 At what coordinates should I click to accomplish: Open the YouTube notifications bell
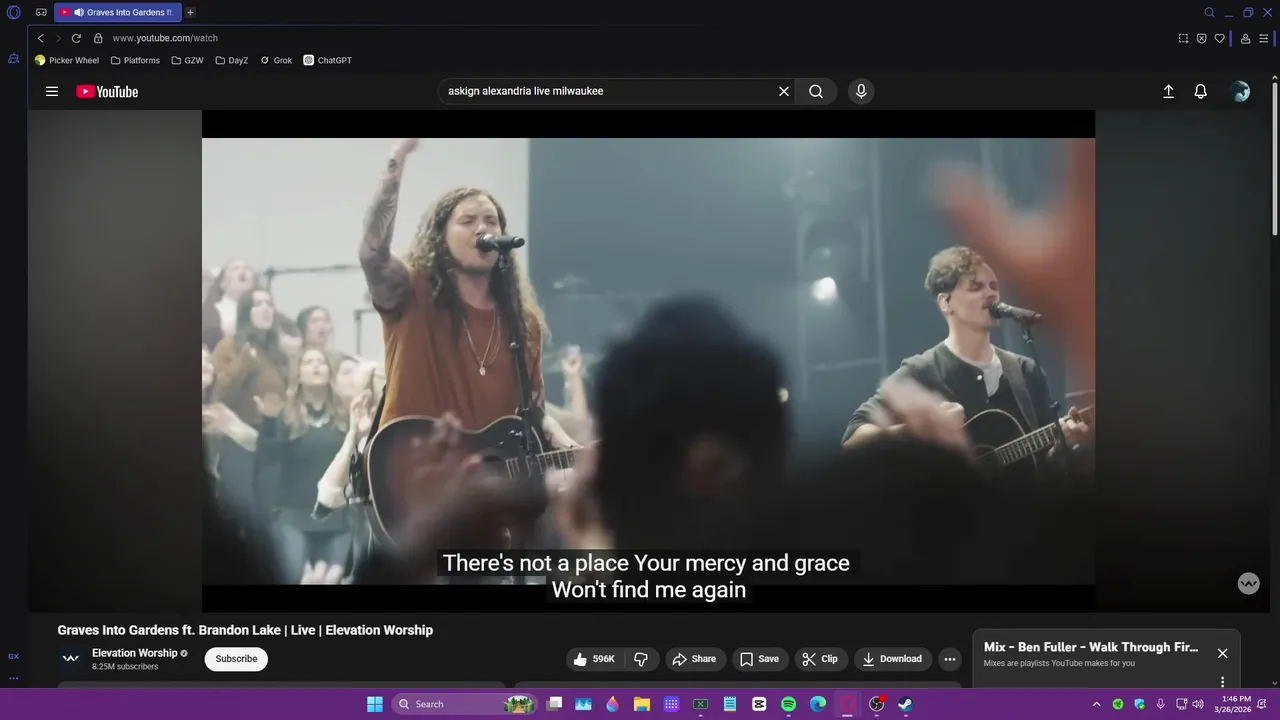point(1201,91)
